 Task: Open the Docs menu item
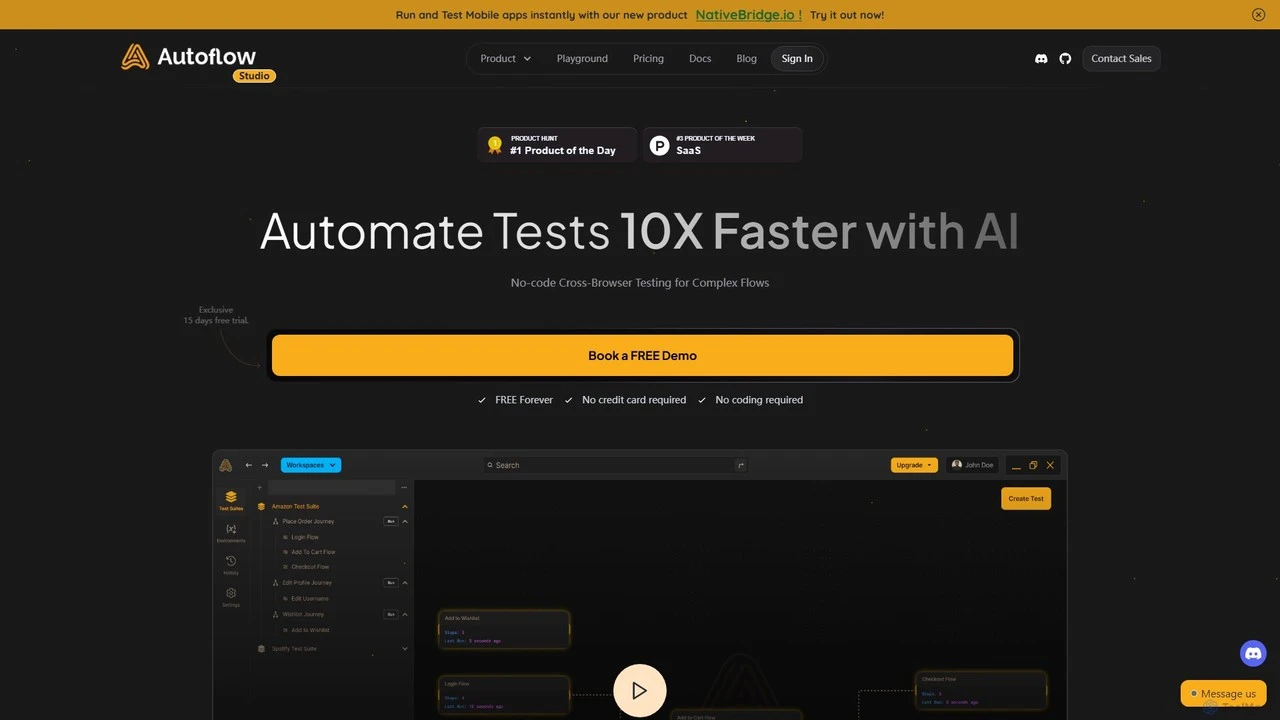coord(700,59)
